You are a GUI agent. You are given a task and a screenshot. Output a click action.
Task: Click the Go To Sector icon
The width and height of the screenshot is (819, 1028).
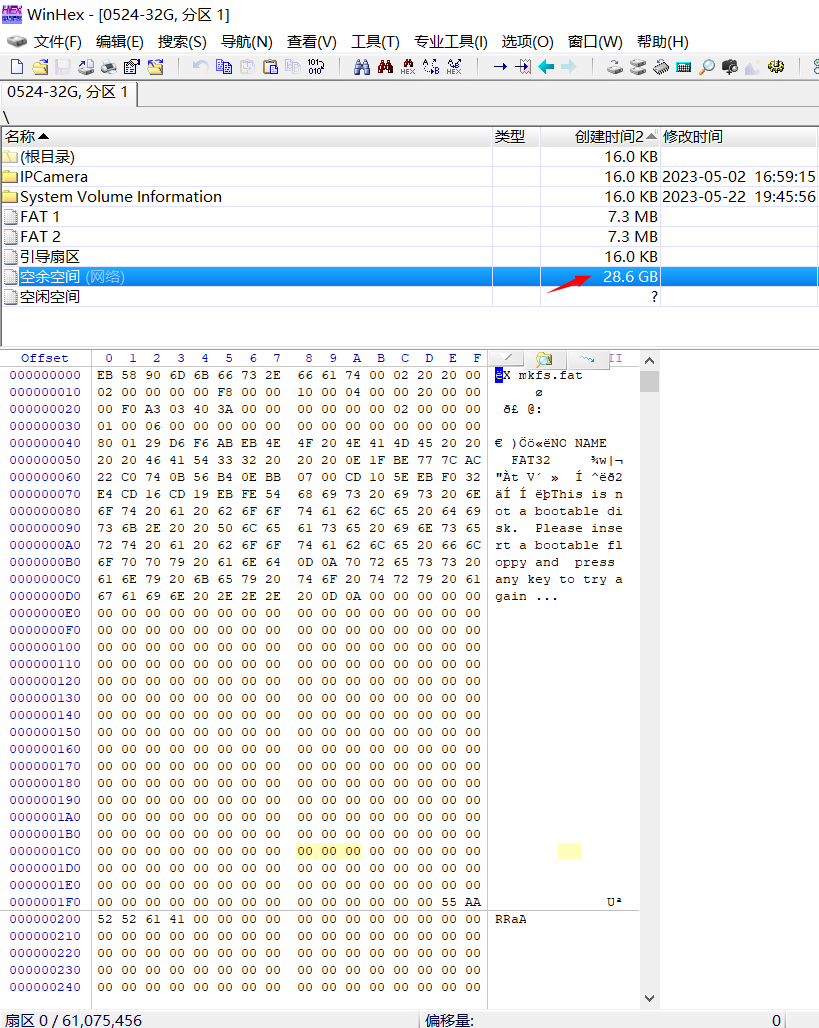coord(523,67)
